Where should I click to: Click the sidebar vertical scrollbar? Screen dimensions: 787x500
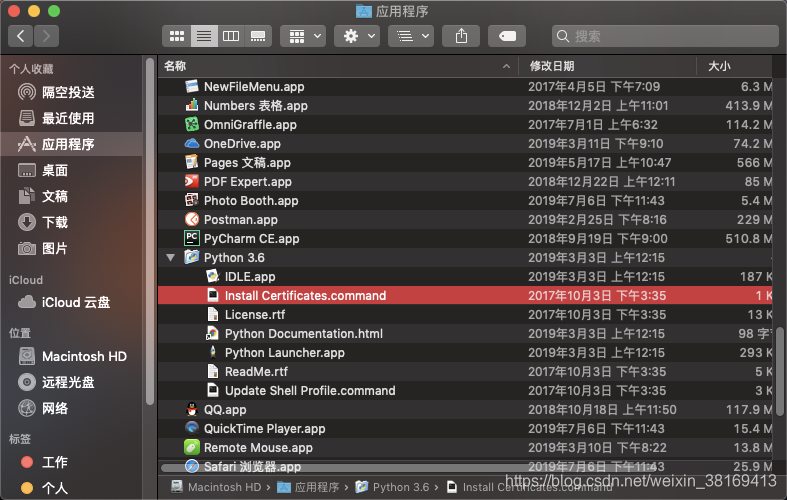tap(150, 231)
